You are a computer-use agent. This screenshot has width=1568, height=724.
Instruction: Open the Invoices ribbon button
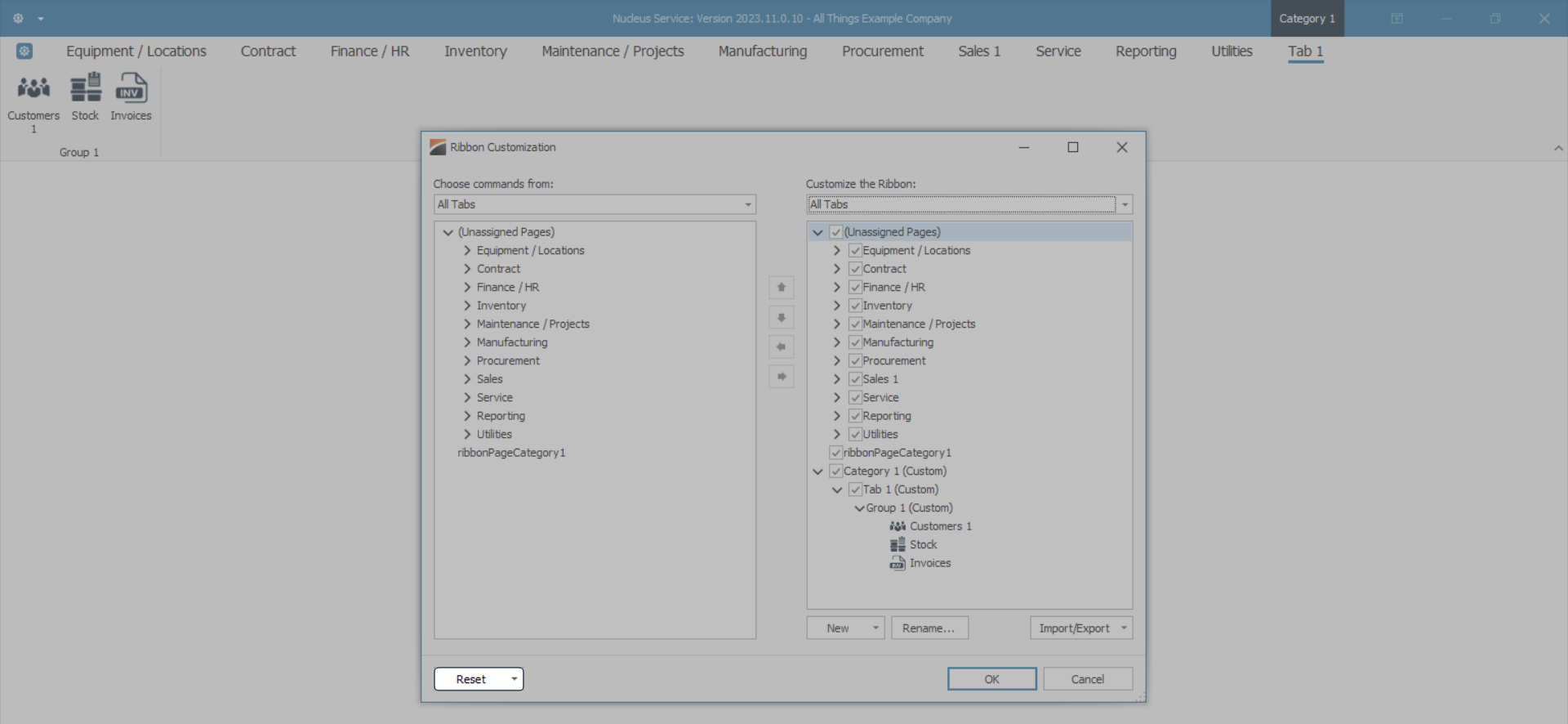(x=131, y=97)
